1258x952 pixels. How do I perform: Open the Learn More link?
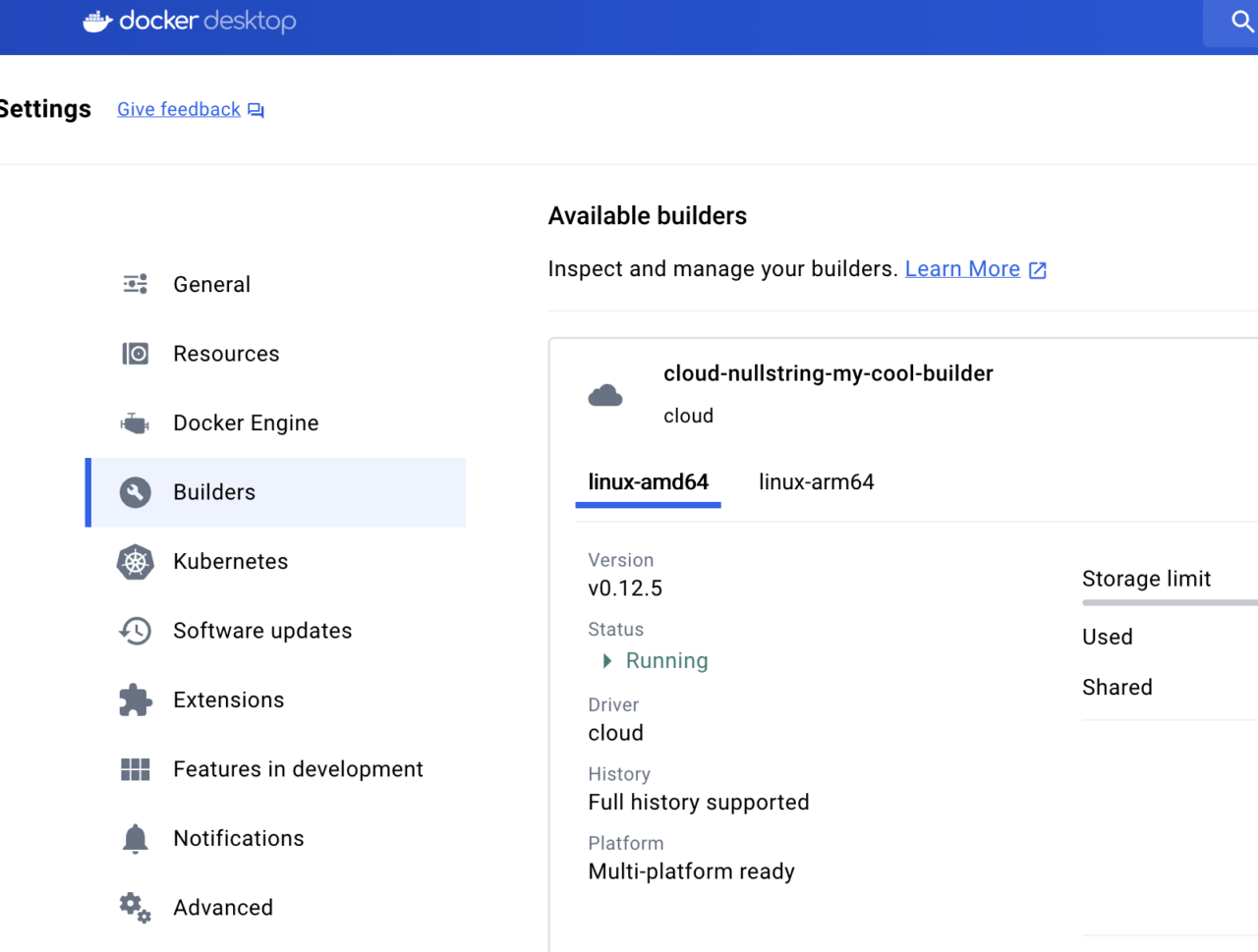coord(962,268)
